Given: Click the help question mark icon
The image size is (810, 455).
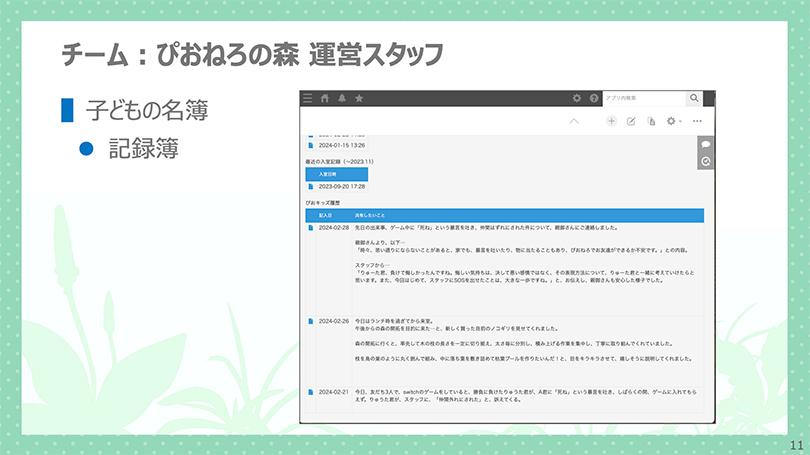Looking at the screenshot, I should click(x=594, y=98).
